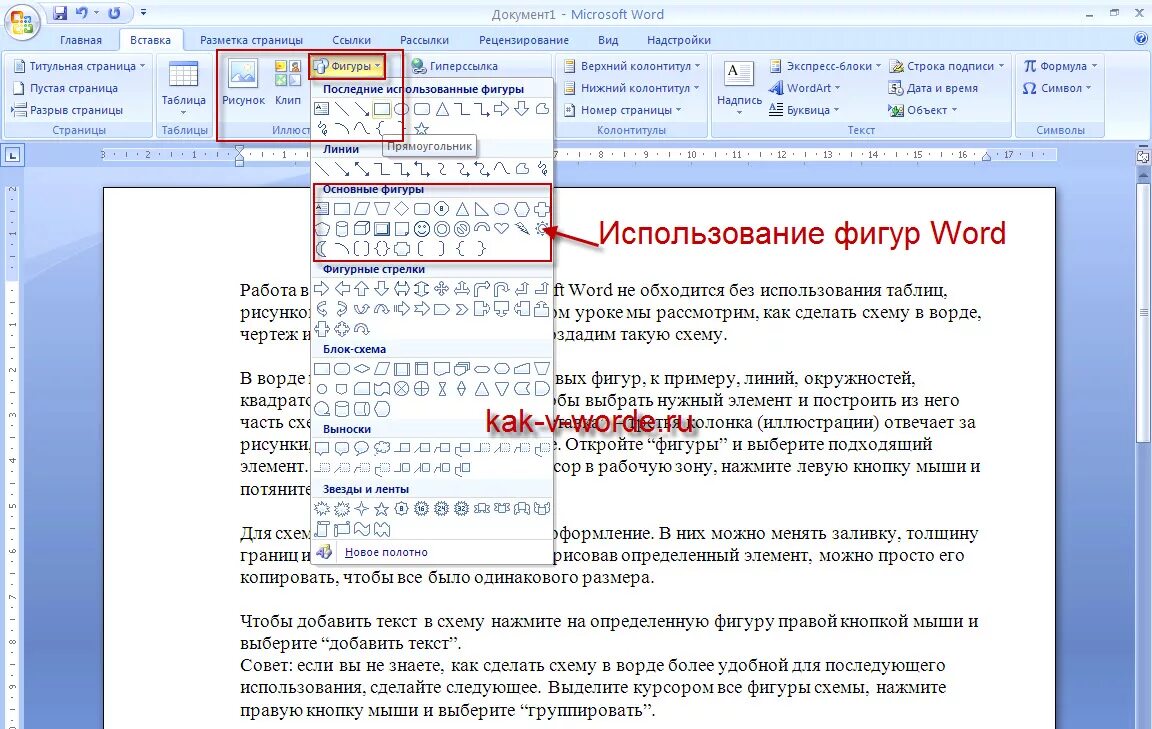Choose the Diamond shape in Basic Shapes
Viewport: 1152px width, 729px height.
(x=401, y=209)
